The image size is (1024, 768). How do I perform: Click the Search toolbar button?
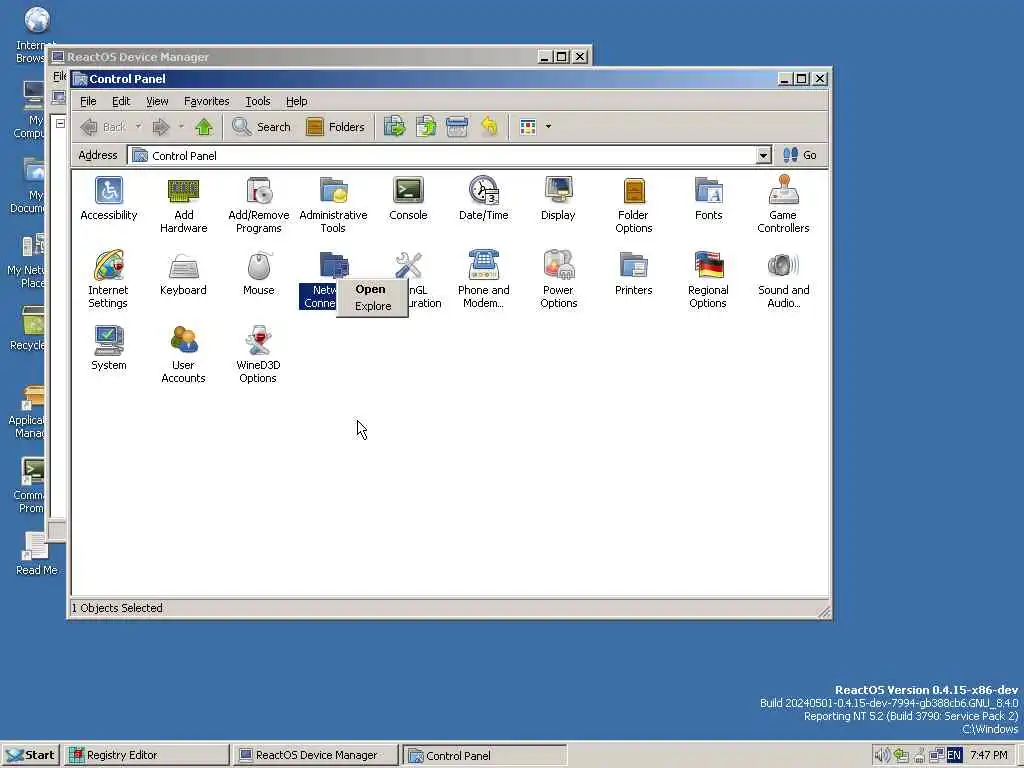261,127
